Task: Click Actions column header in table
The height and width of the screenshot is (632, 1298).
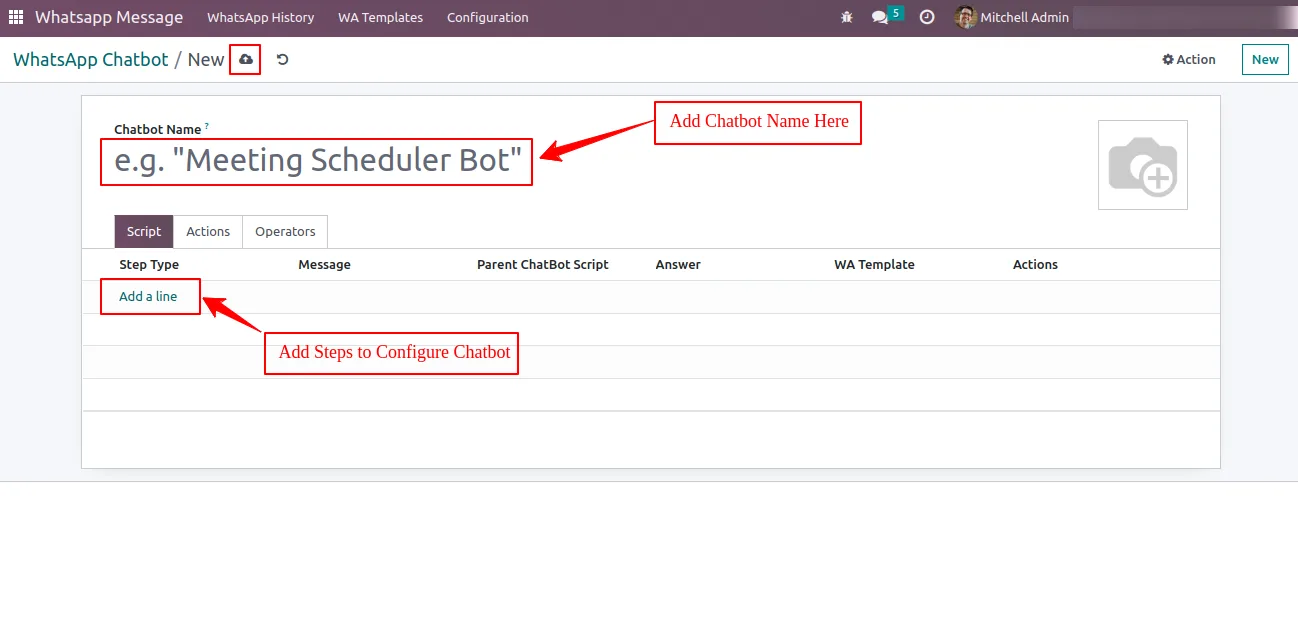Action: 1035,265
